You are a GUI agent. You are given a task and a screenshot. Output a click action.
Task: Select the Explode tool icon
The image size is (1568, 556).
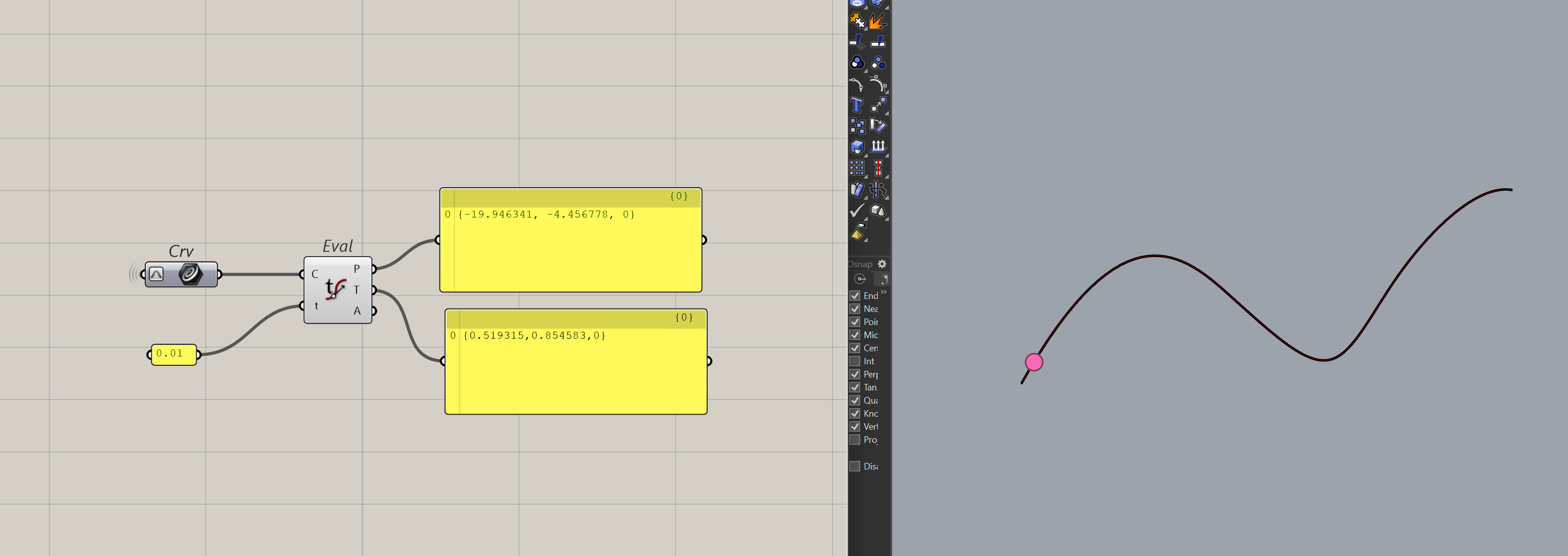877,21
